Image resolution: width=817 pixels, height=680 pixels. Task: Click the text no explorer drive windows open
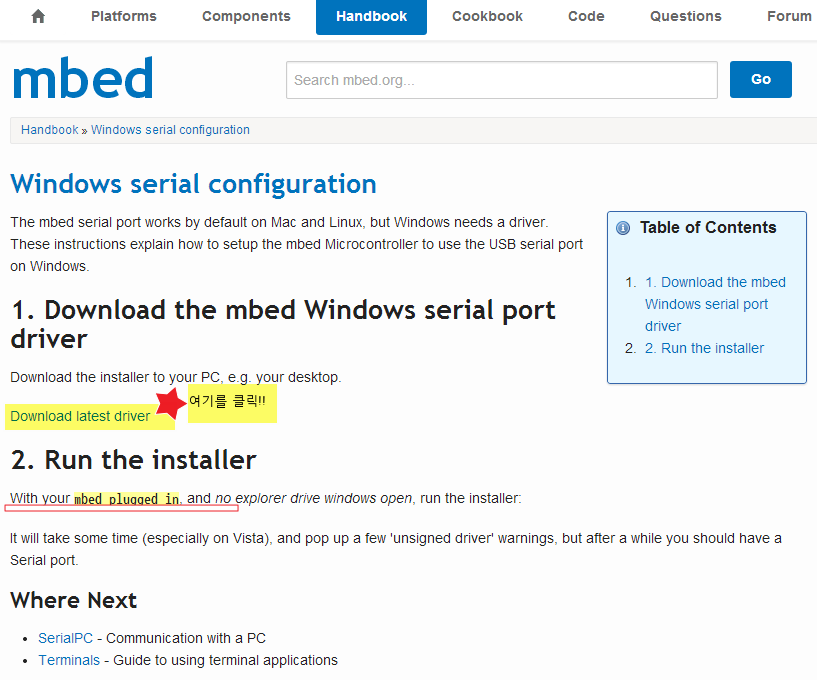314,498
